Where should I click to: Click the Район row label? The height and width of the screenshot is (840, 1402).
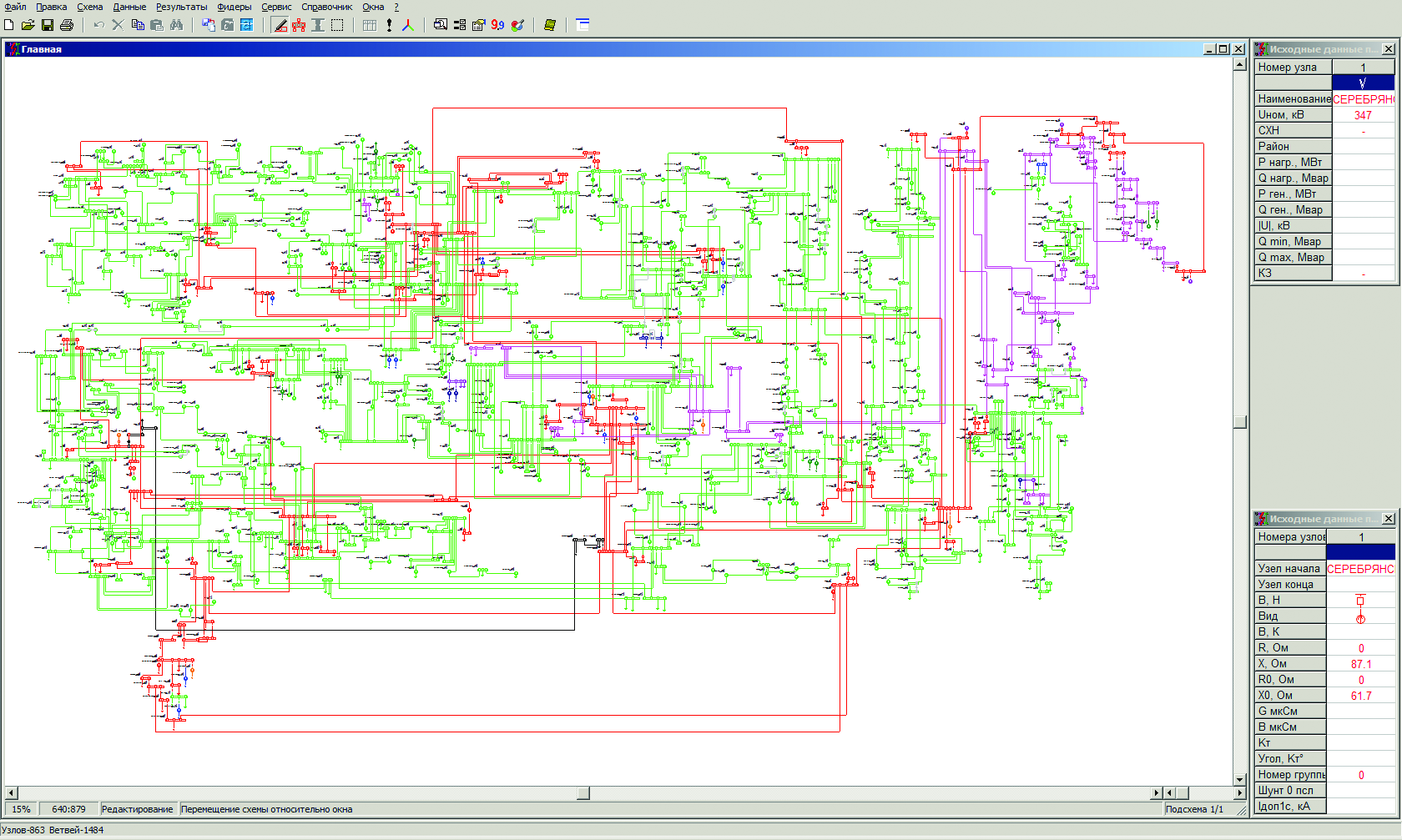click(x=1293, y=147)
